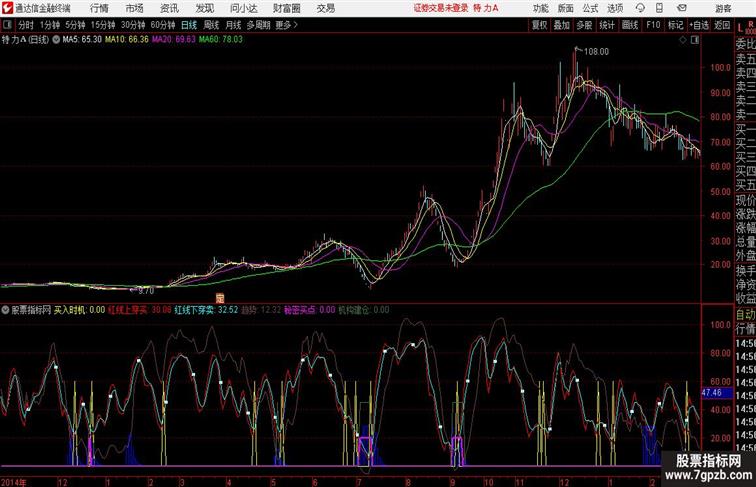Click the 2014年 date axis label
This screenshot has height=487, width=756.
point(14,482)
